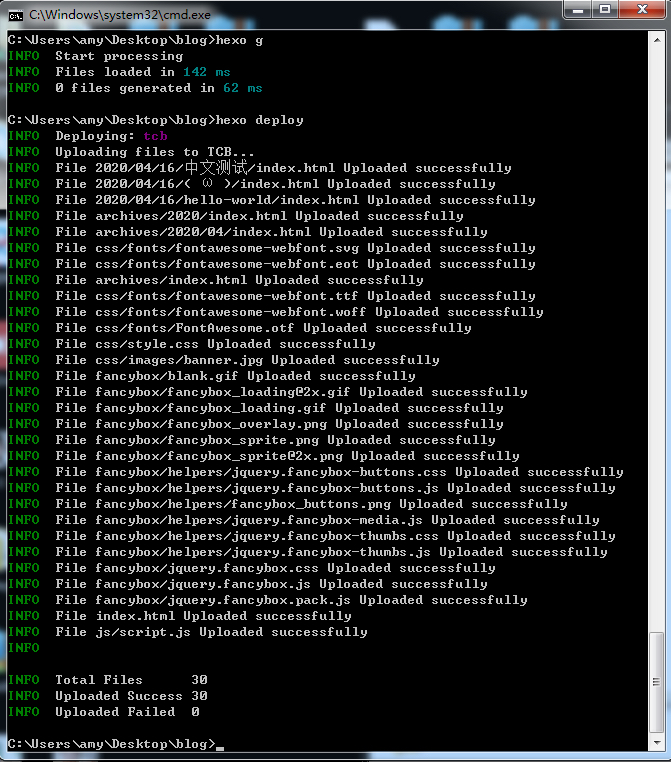Click the vertical scrollbar thumb

[x=657, y=682]
